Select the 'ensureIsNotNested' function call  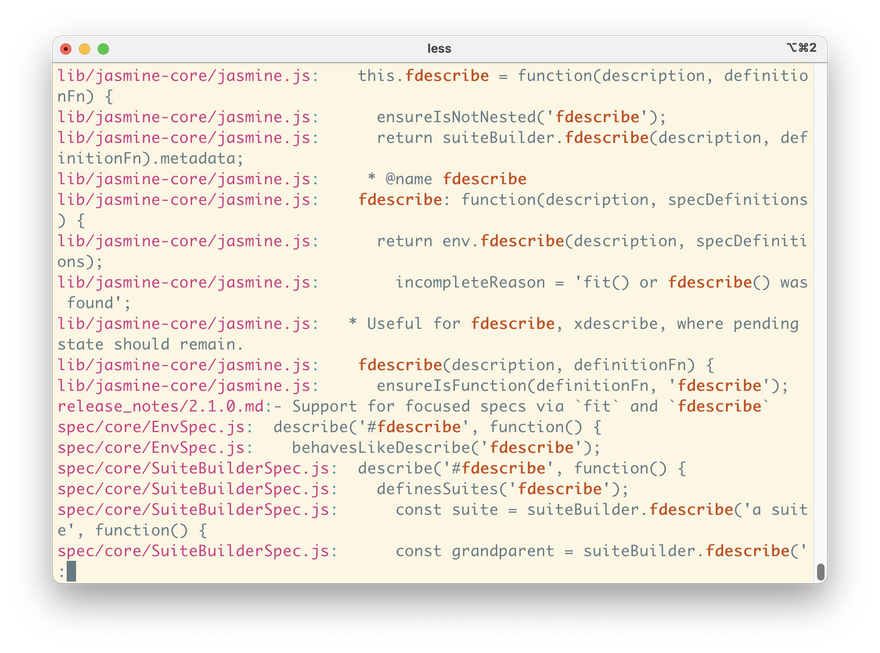(456, 117)
